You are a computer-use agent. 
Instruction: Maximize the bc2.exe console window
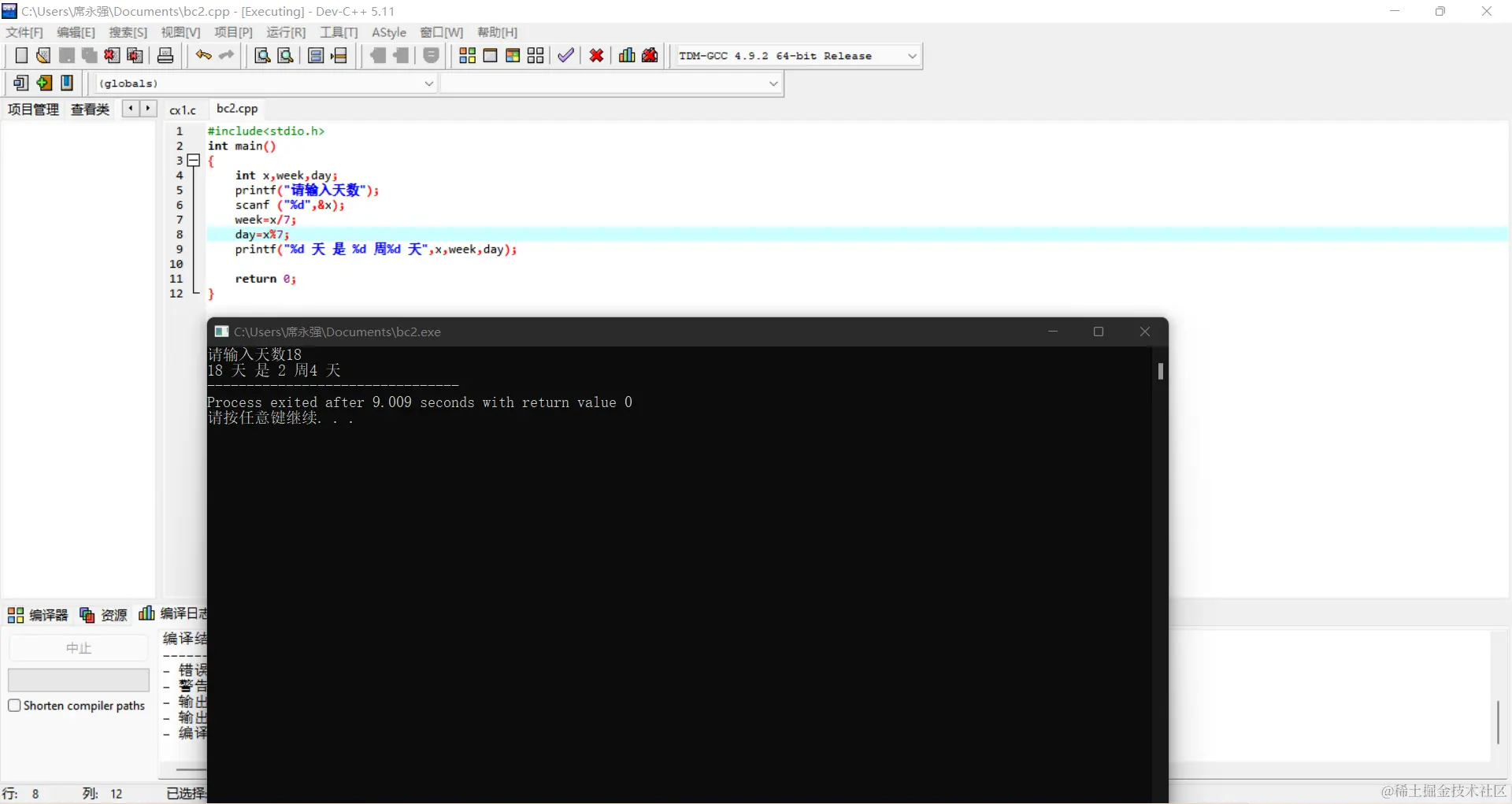click(1099, 332)
